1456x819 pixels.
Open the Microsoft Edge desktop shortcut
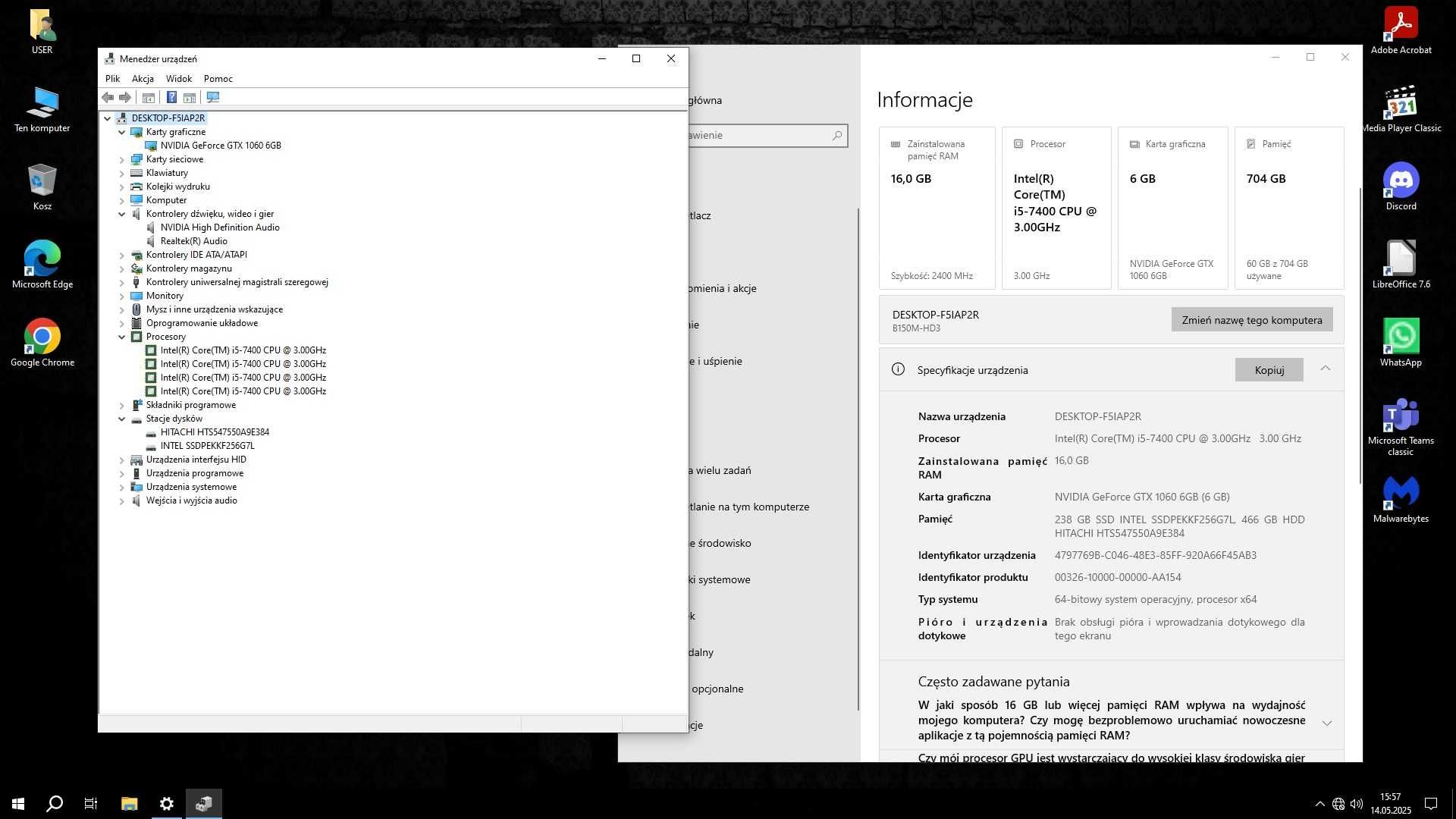pos(42,265)
